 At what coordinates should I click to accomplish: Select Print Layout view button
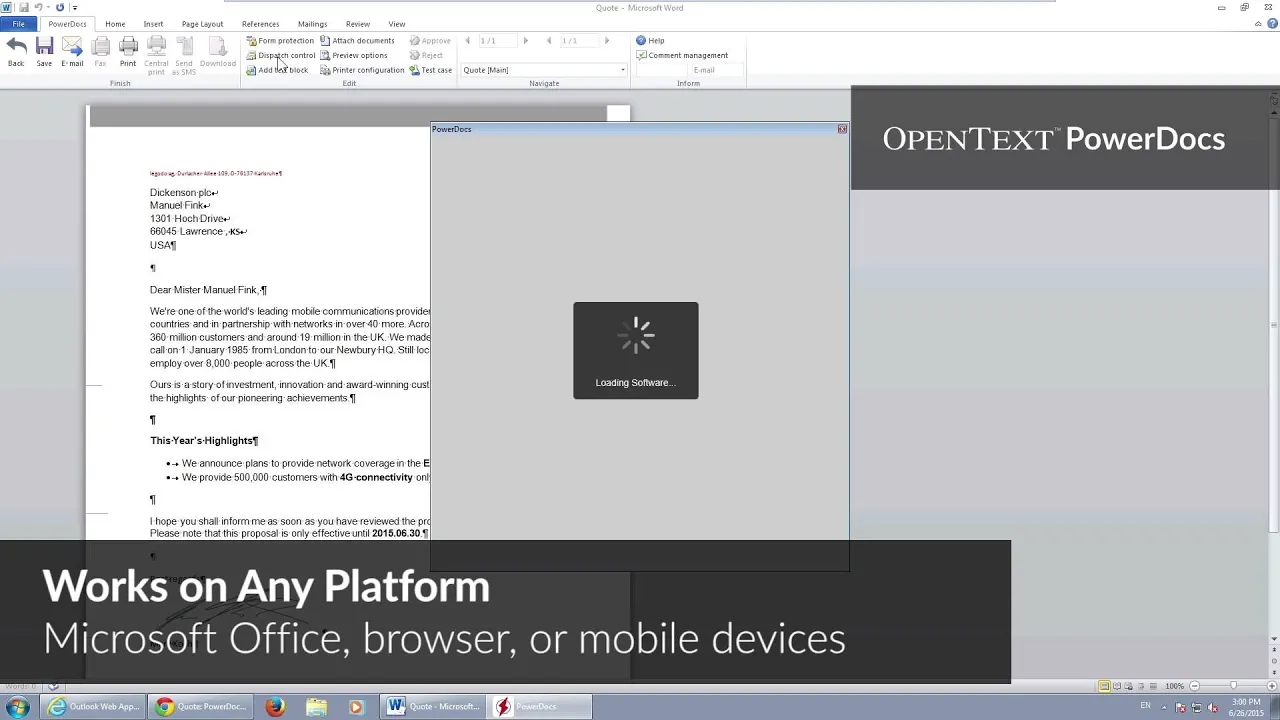click(x=1104, y=686)
